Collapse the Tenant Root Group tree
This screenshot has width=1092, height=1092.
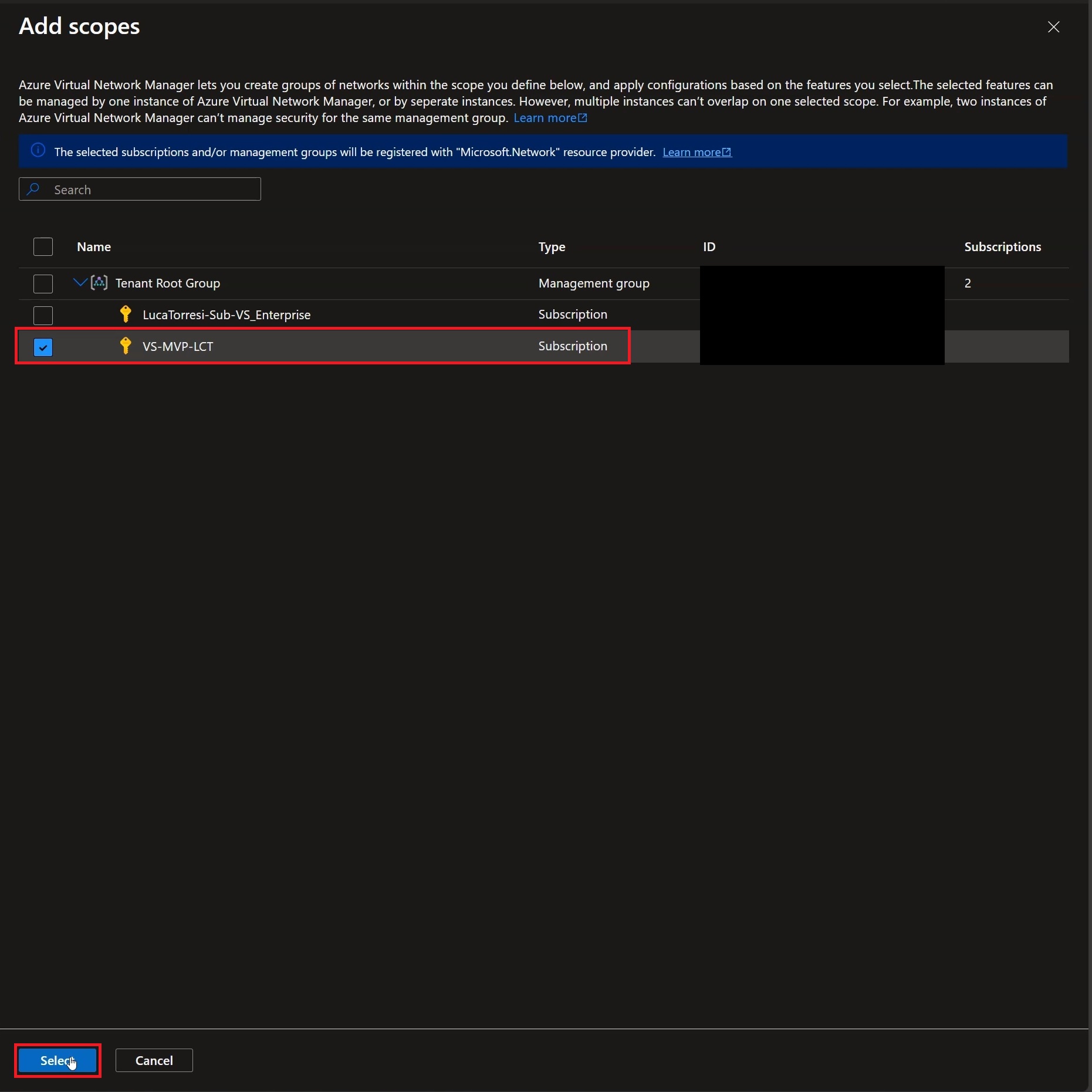click(80, 283)
